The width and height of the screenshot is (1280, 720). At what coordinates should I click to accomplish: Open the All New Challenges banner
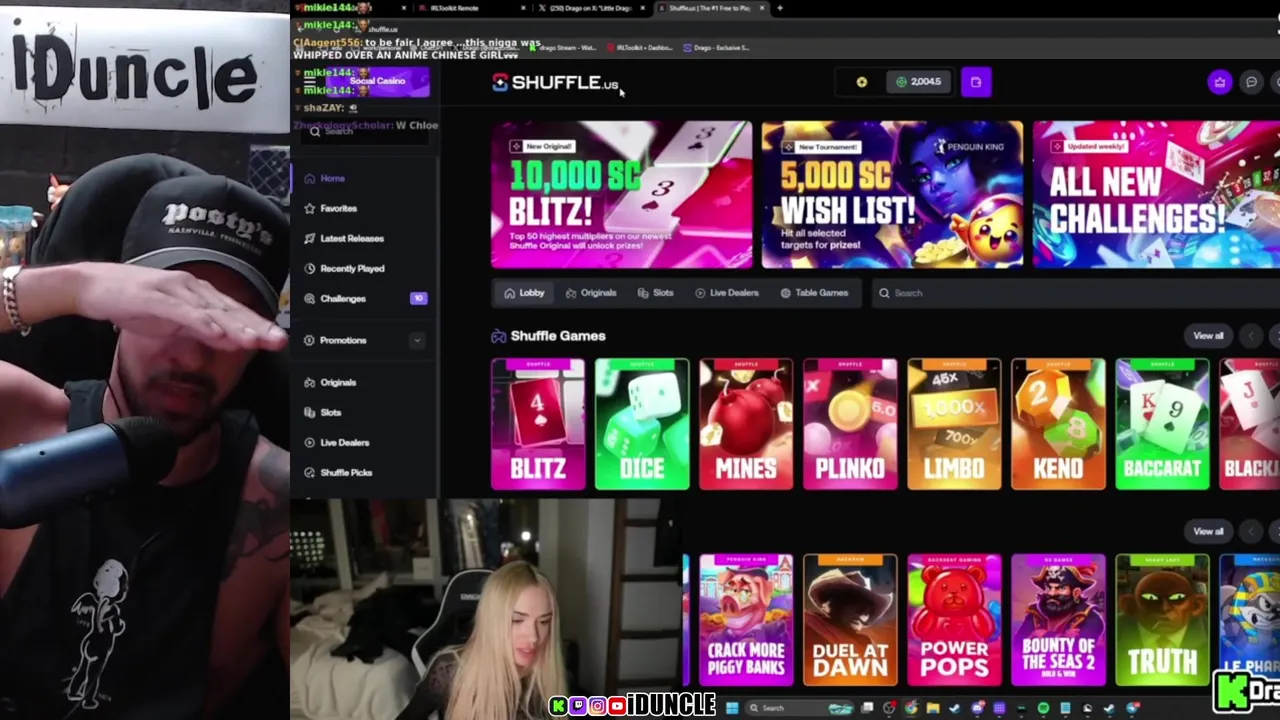(x=1156, y=195)
